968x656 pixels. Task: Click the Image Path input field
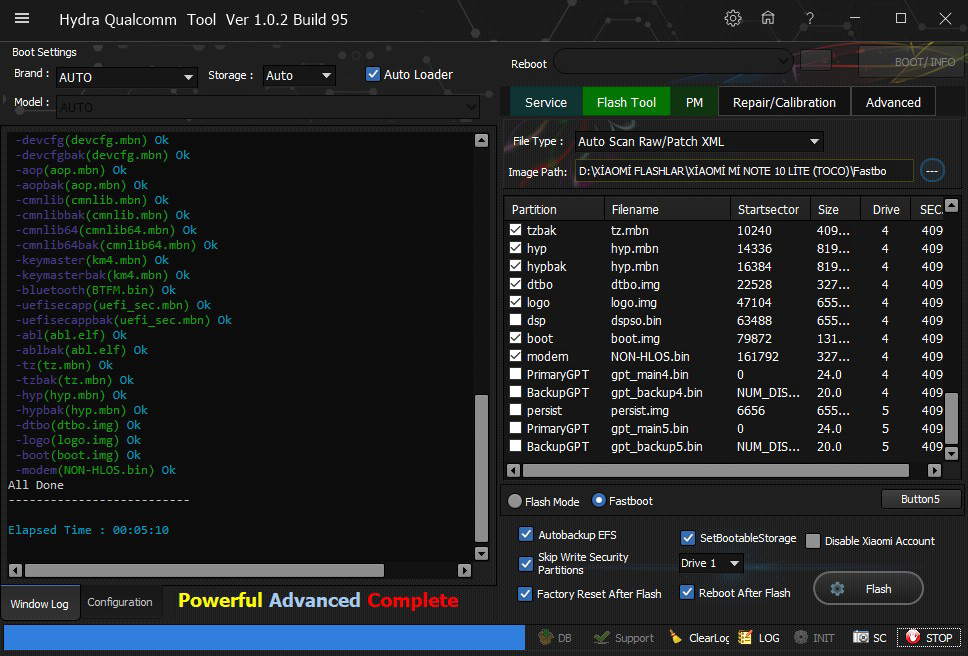(743, 171)
